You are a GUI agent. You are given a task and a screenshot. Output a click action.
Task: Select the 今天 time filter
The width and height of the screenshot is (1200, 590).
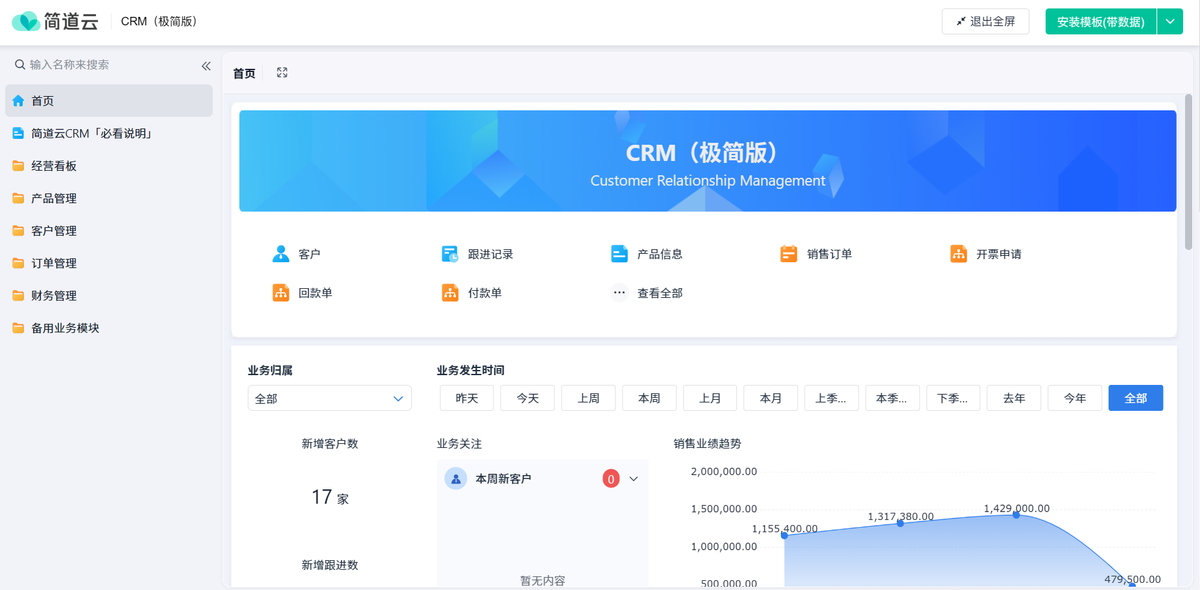tap(528, 398)
